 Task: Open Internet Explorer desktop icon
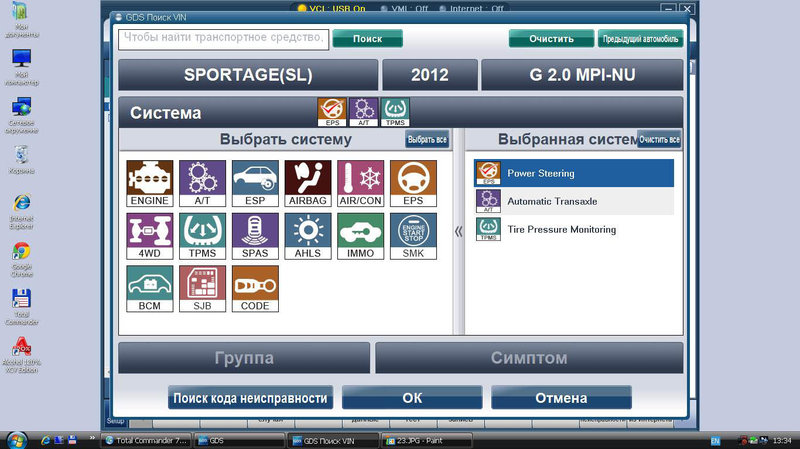coord(21,211)
